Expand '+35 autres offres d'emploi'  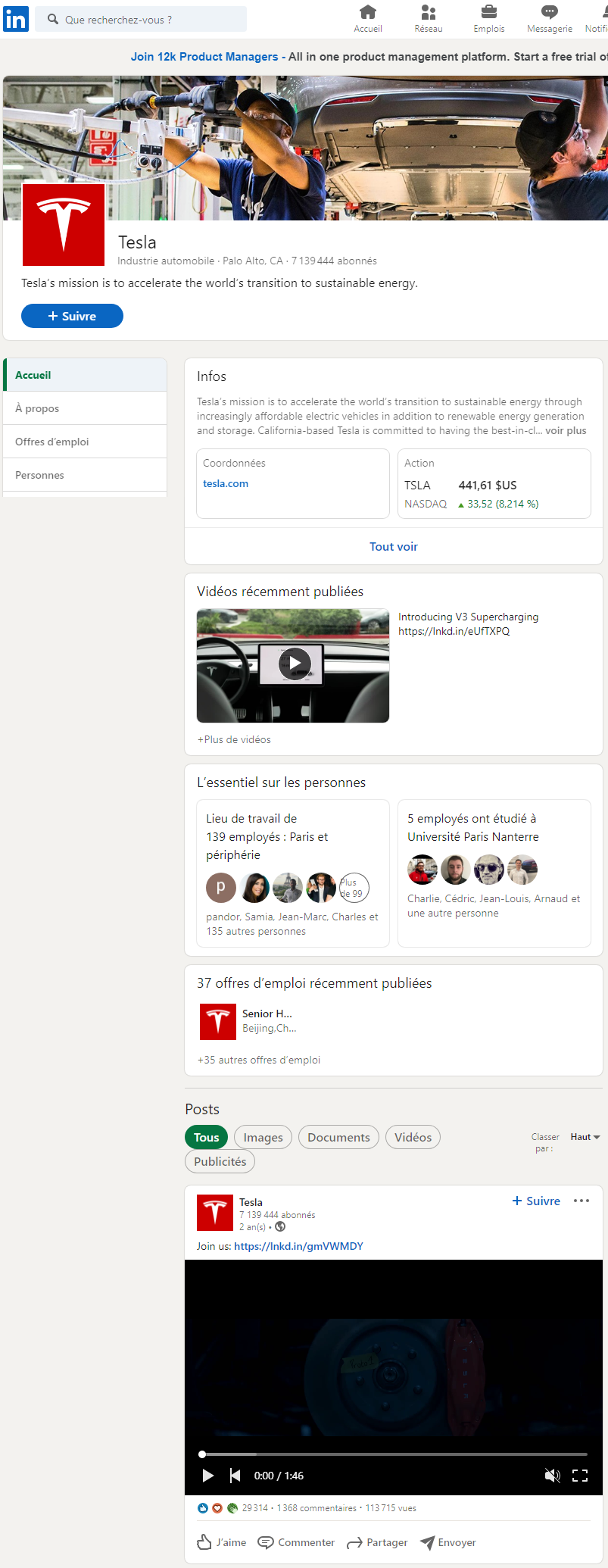click(x=259, y=1060)
